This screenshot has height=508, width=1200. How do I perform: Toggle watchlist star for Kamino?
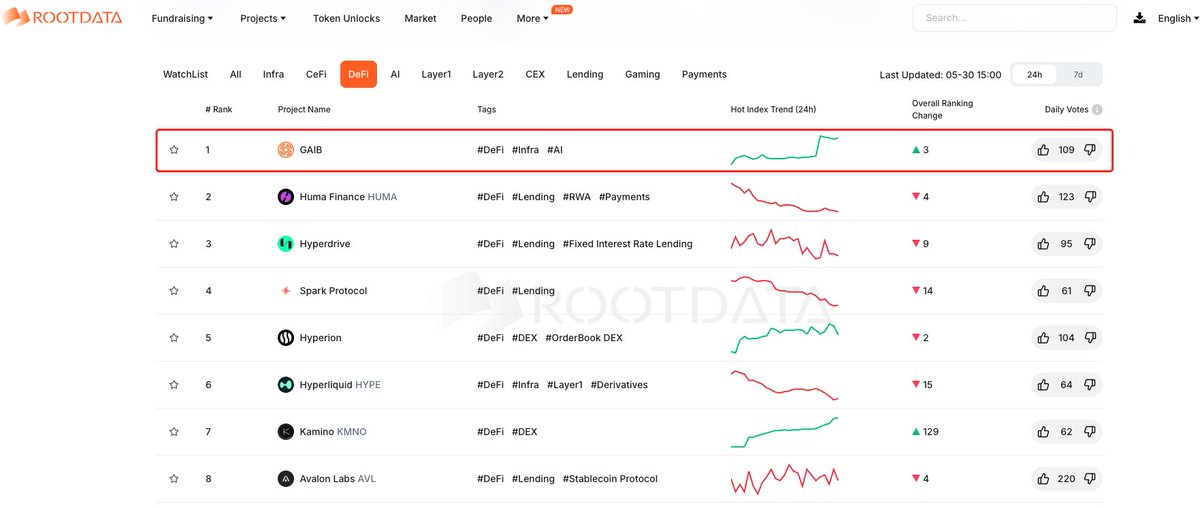pos(174,432)
